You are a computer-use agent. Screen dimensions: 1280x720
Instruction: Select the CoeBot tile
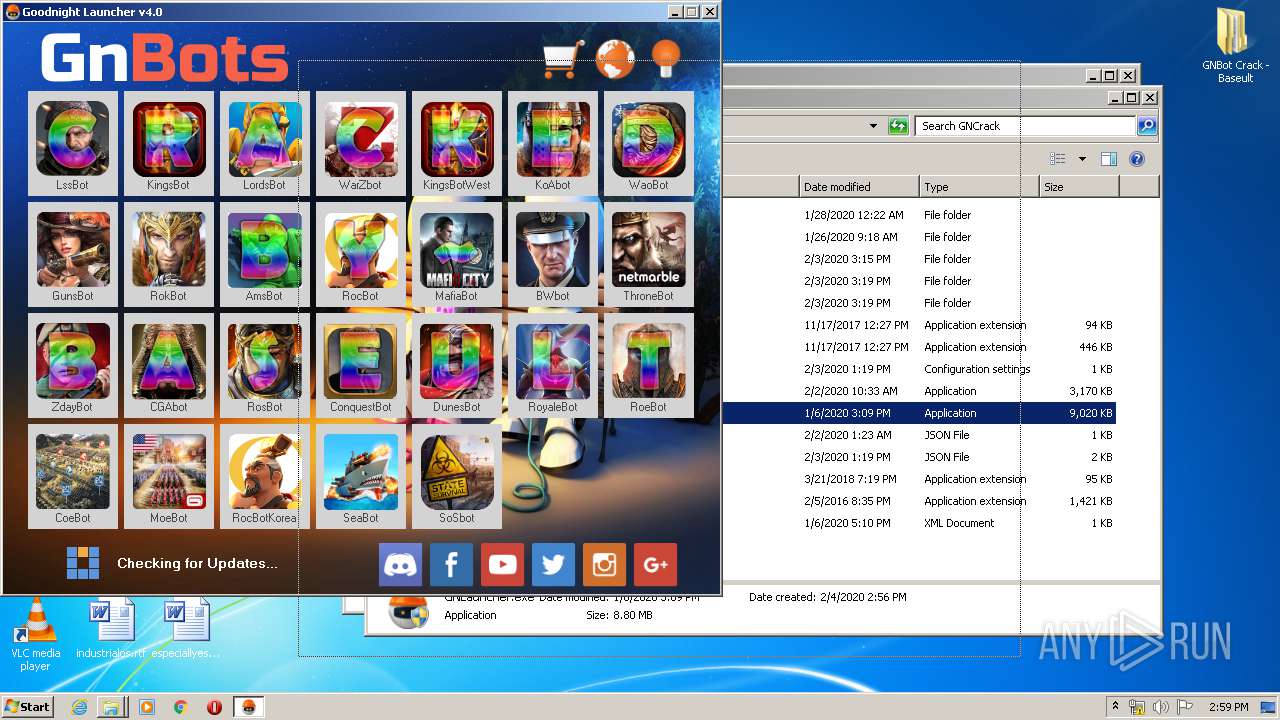[x=73, y=476]
